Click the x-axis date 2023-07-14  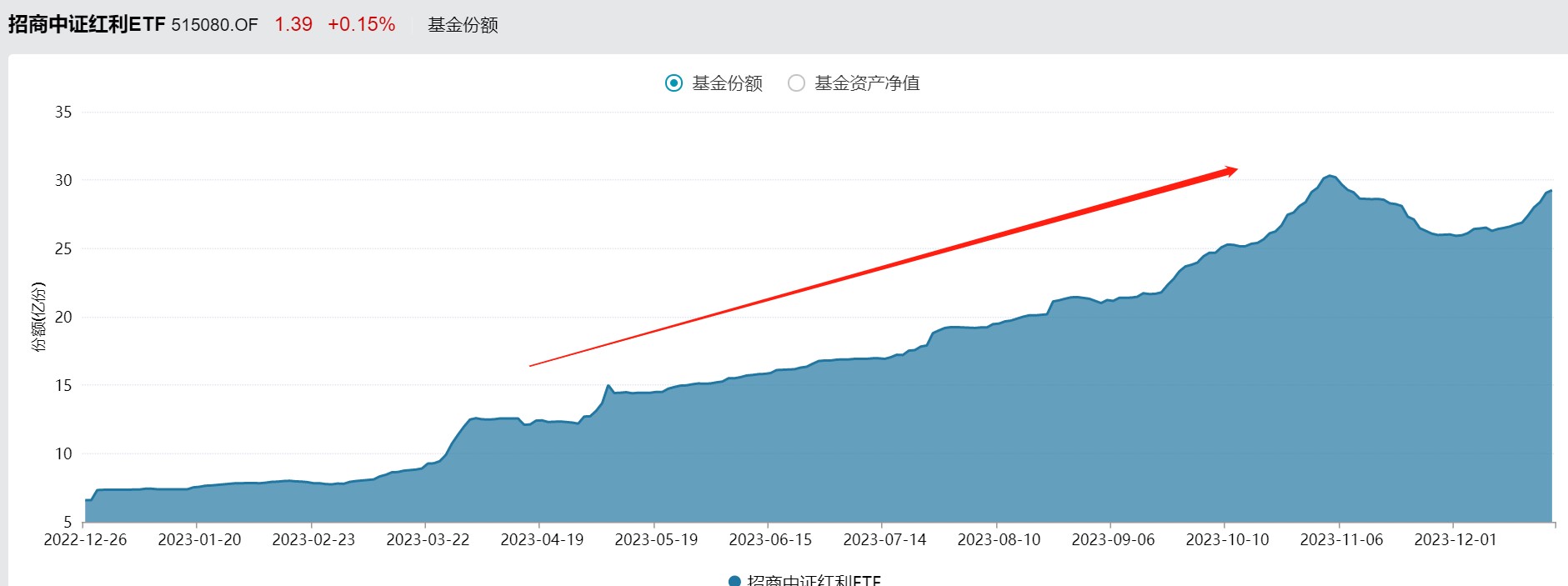click(884, 539)
